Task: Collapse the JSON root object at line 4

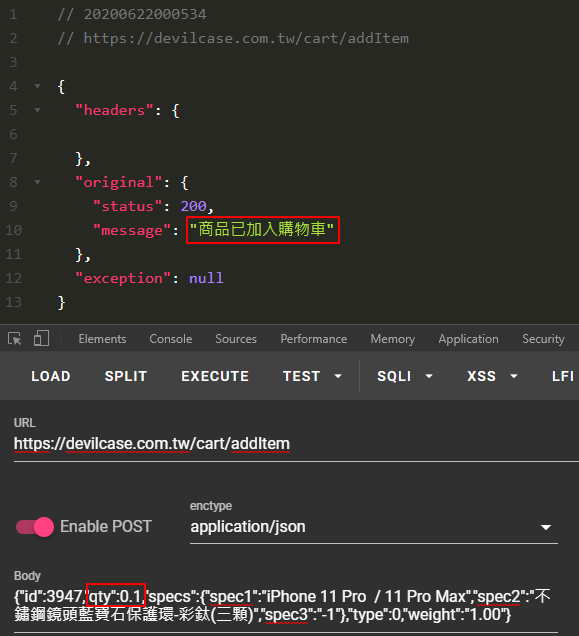Action: [37, 86]
